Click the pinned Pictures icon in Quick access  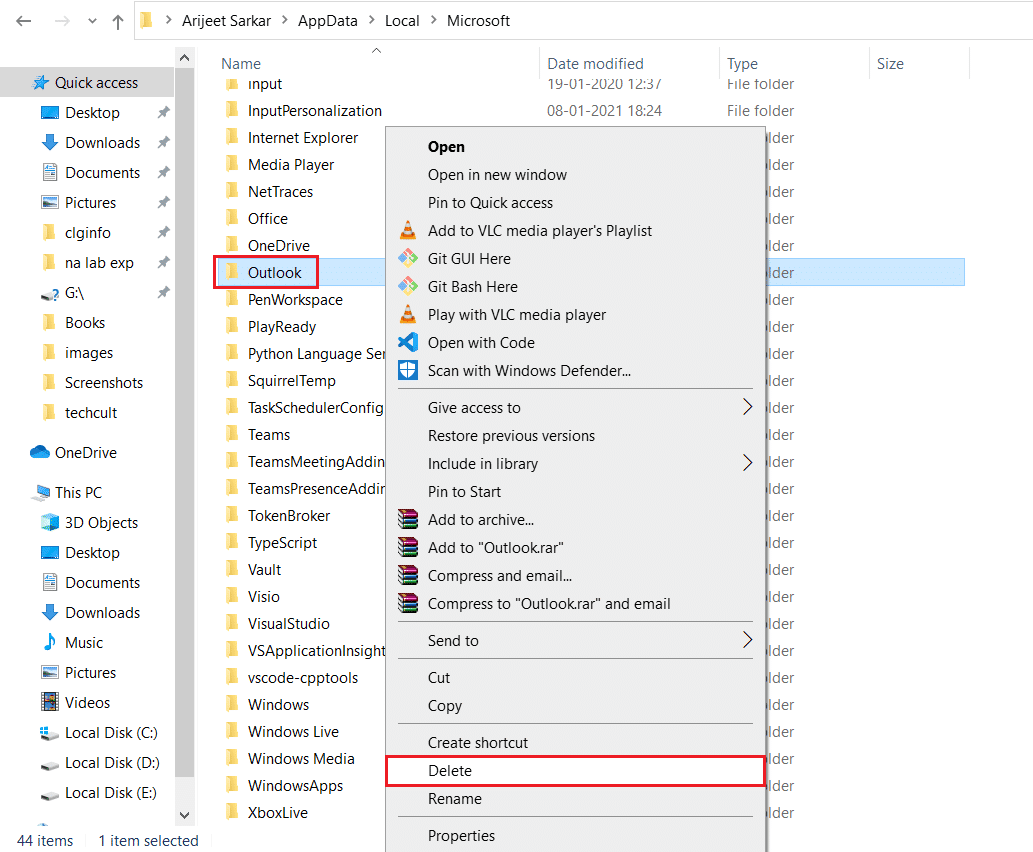pyautogui.click(x=49, y=202)
